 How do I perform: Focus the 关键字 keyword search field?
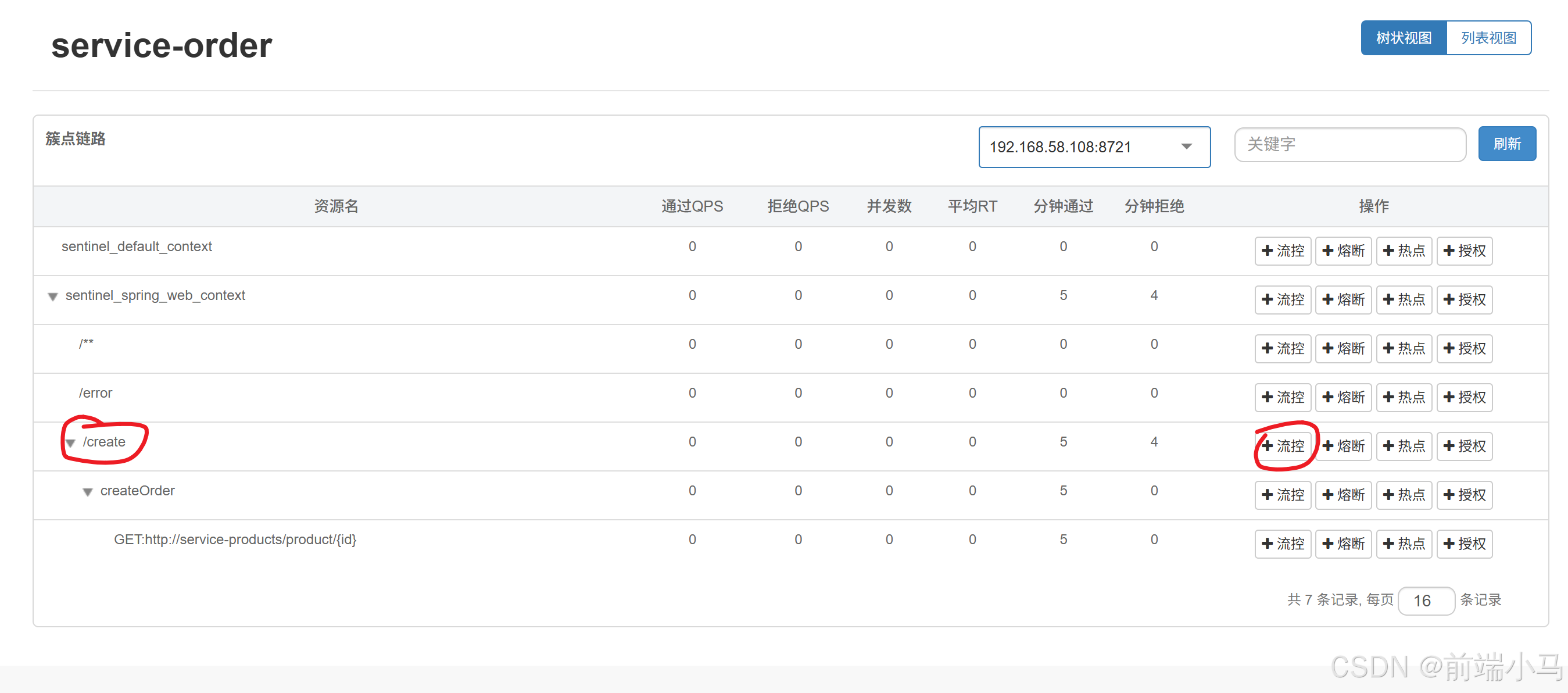click(1349, 144)
